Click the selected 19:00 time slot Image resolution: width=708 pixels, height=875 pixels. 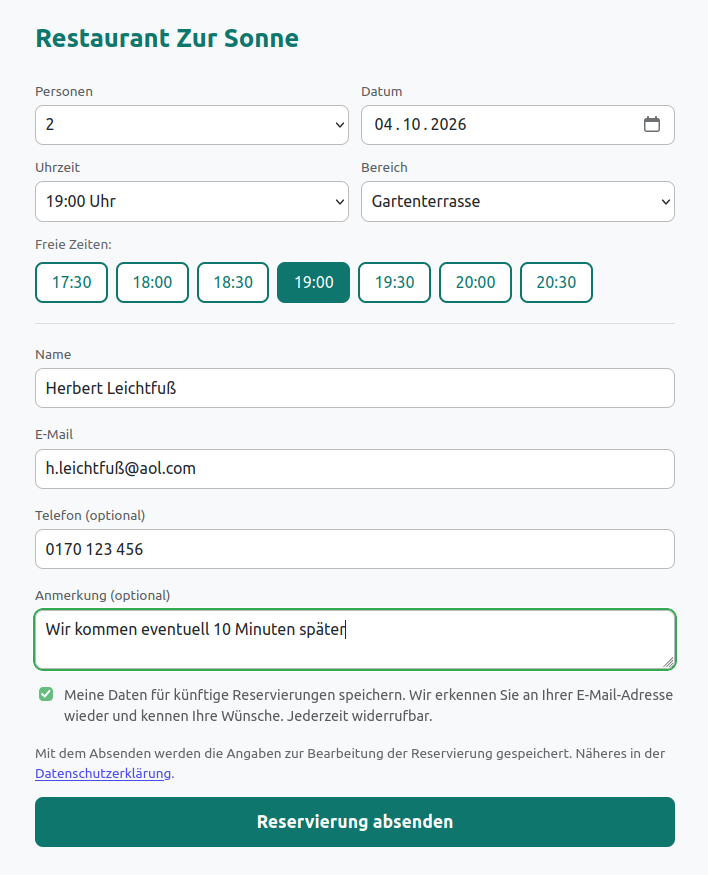click(x=314, y=282)
